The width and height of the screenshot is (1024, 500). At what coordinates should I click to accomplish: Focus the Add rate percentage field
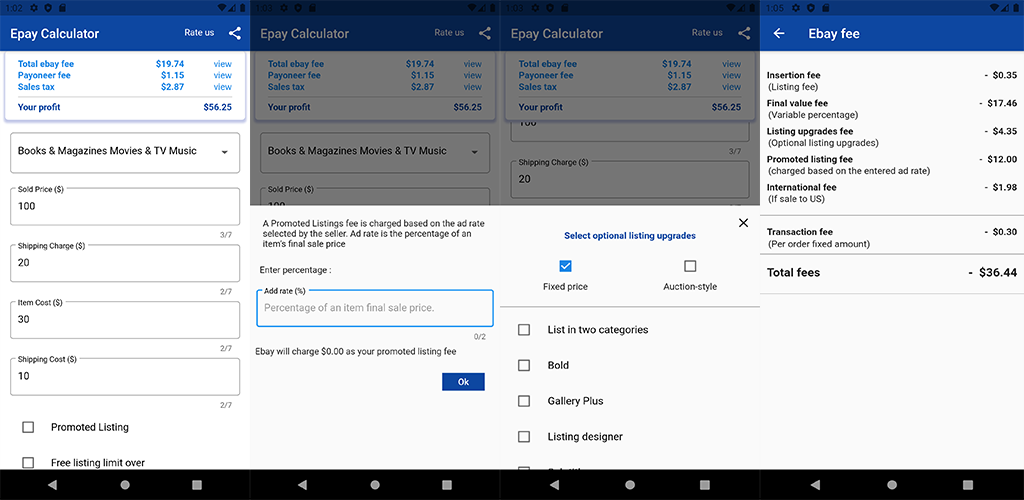pyautogui.click(x=375, y=308)
